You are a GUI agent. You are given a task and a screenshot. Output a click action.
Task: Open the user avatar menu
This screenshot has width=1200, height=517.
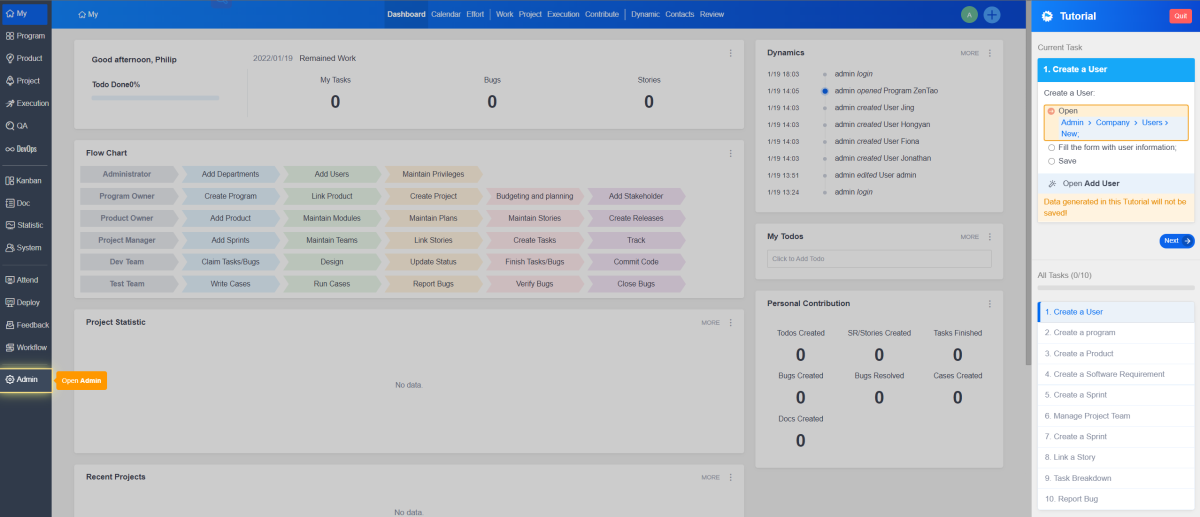click(x=968, y=15)
